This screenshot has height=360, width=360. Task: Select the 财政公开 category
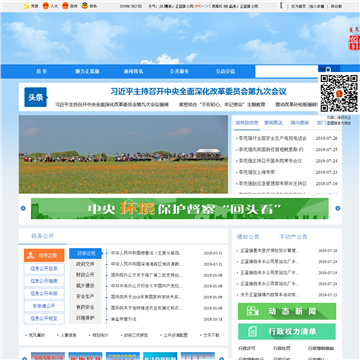click(x=85, y=275)
